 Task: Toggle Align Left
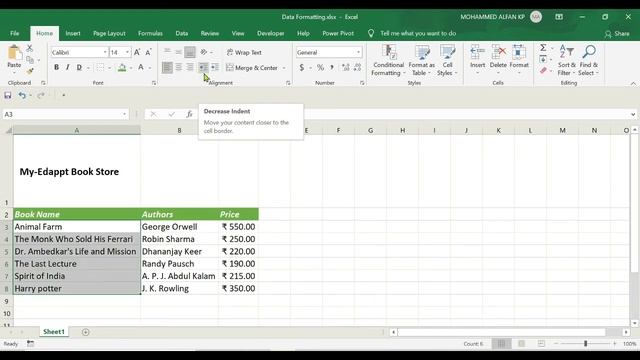(x=167, y=67)
